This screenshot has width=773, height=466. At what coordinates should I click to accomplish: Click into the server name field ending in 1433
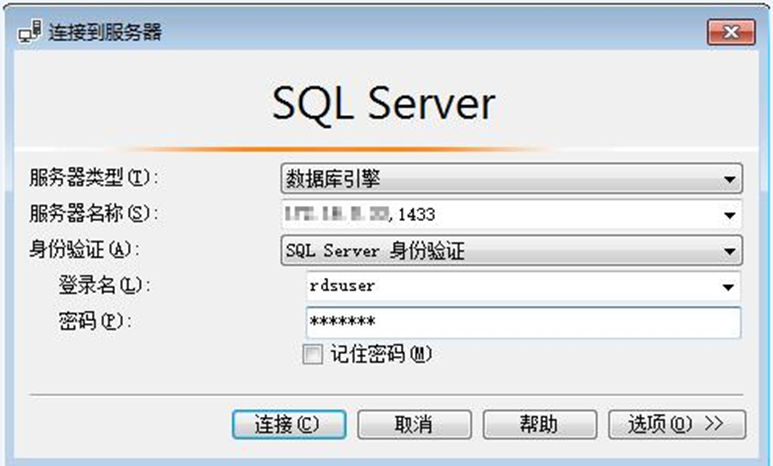point(500,214)
